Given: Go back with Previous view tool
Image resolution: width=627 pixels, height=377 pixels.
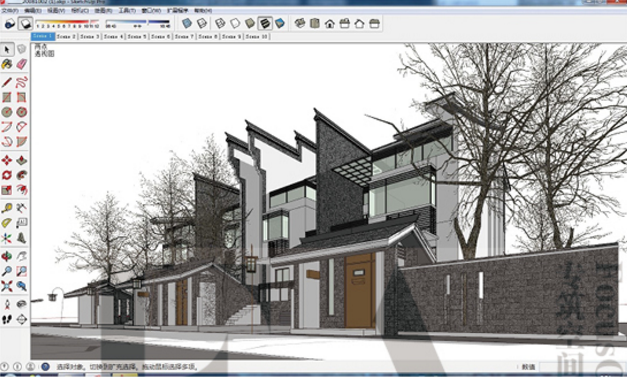Looking at the screenshot, I should tap(22, 286).
